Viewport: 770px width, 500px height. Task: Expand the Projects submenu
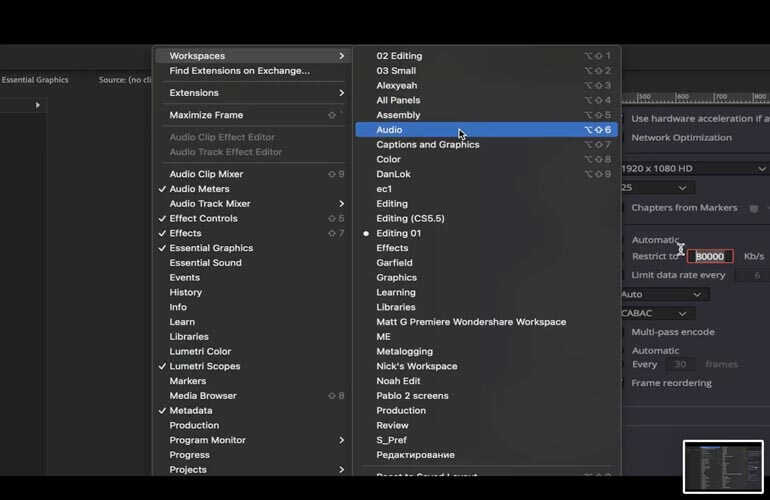[x=253, y=469]
